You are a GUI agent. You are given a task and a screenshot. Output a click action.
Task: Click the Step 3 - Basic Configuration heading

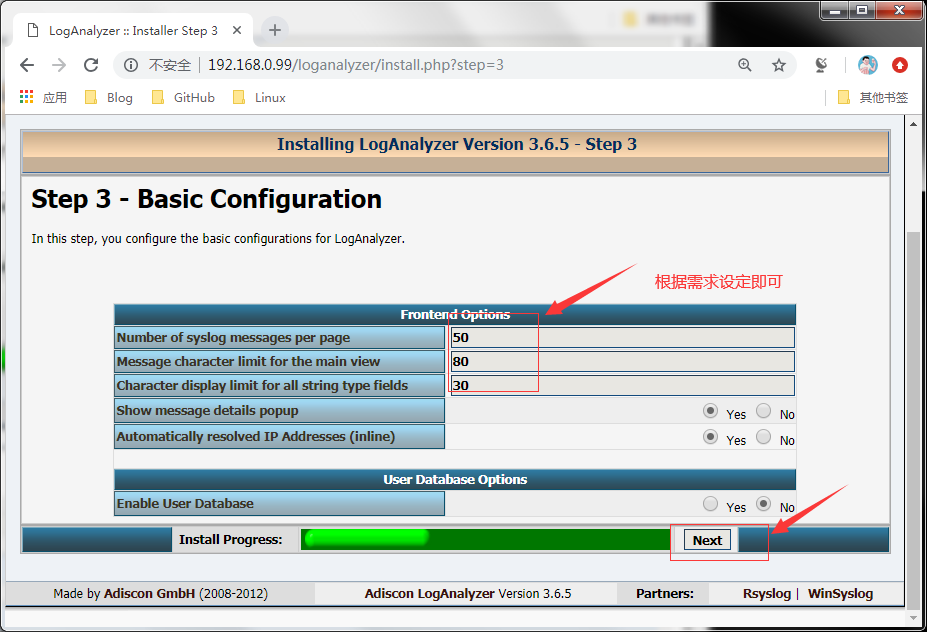[x=206, y=199]
